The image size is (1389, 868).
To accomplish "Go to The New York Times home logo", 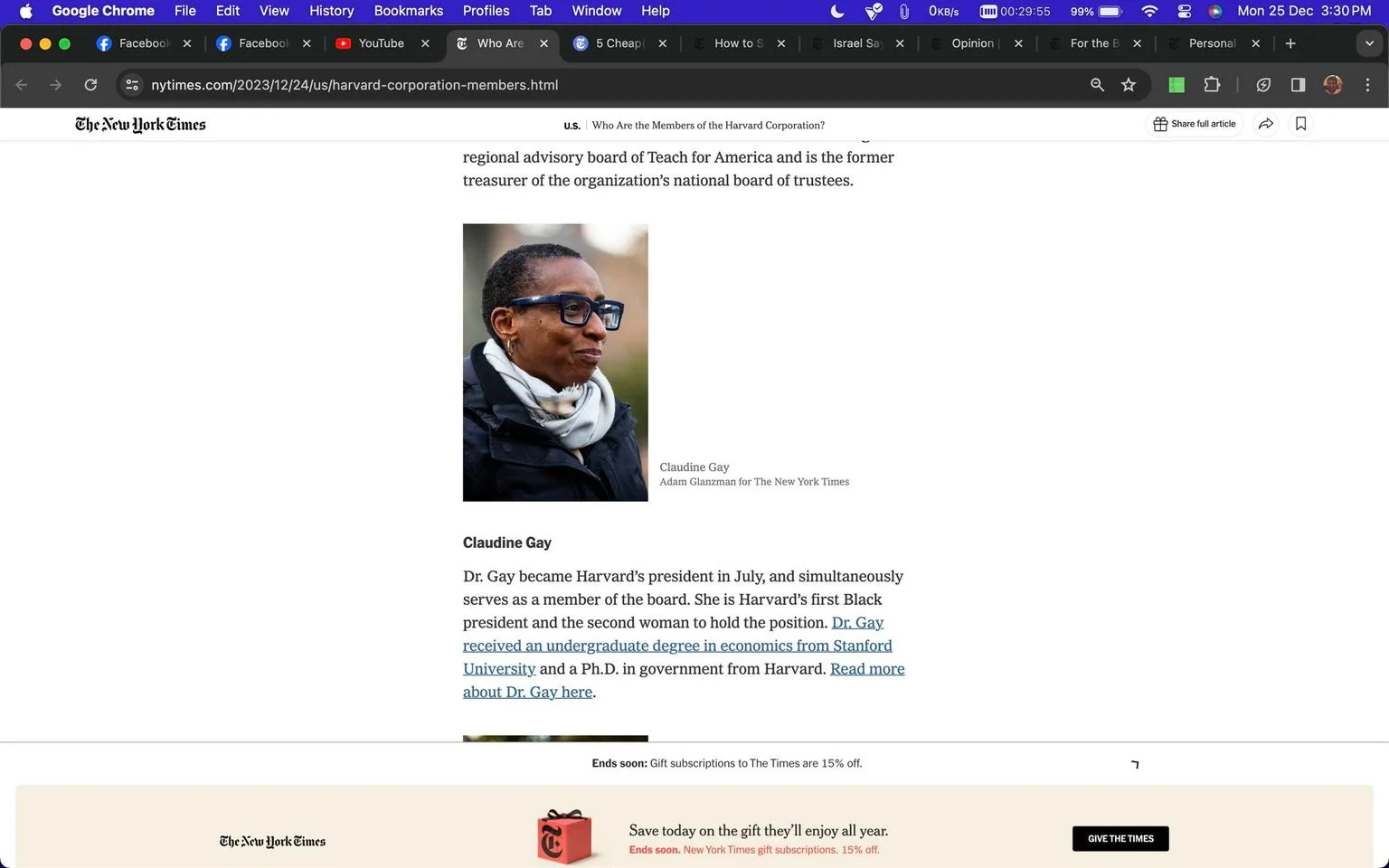I will pyautogui.click(x=140, y=125).
